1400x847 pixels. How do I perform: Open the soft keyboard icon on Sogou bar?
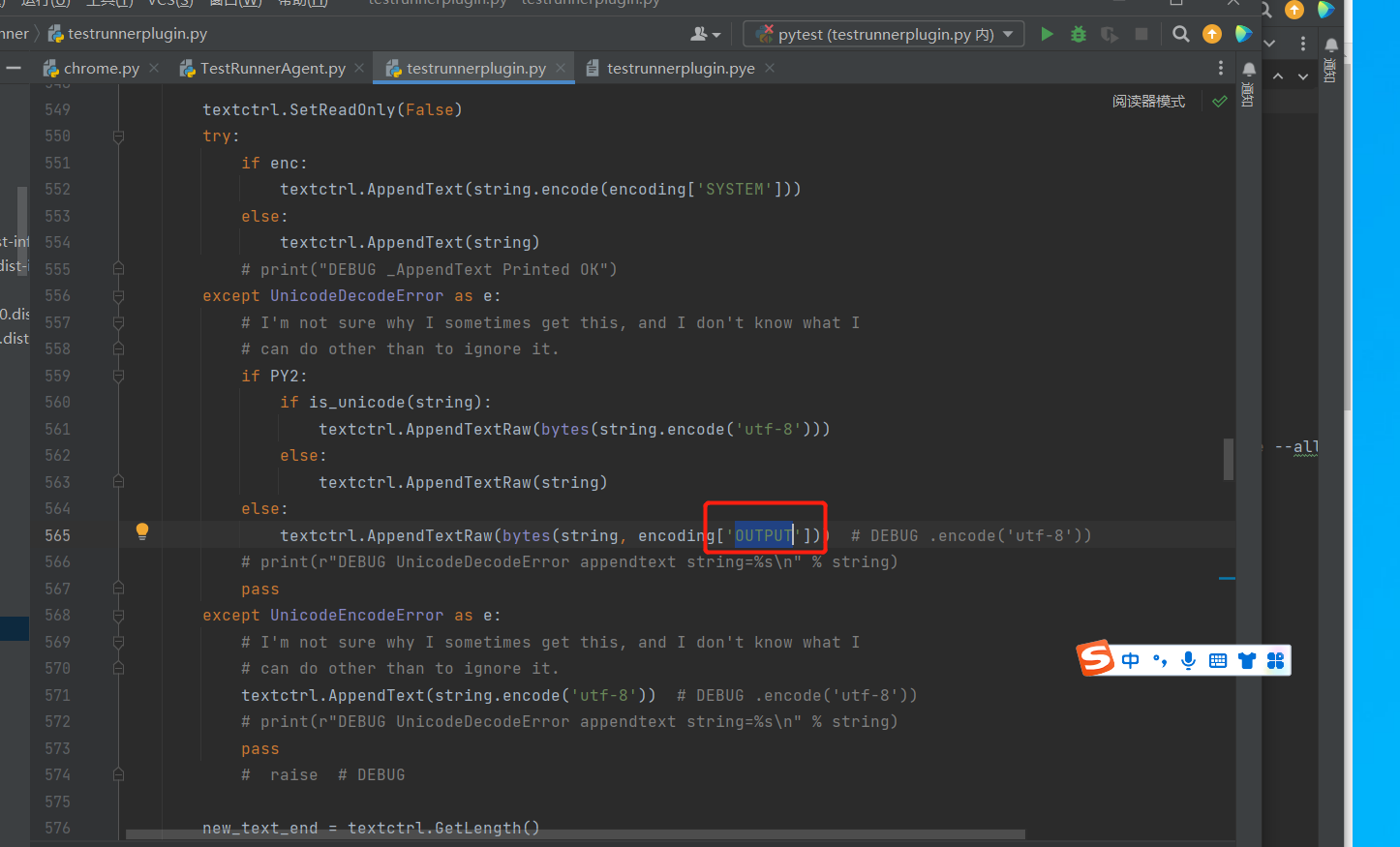click(1218, 660)
